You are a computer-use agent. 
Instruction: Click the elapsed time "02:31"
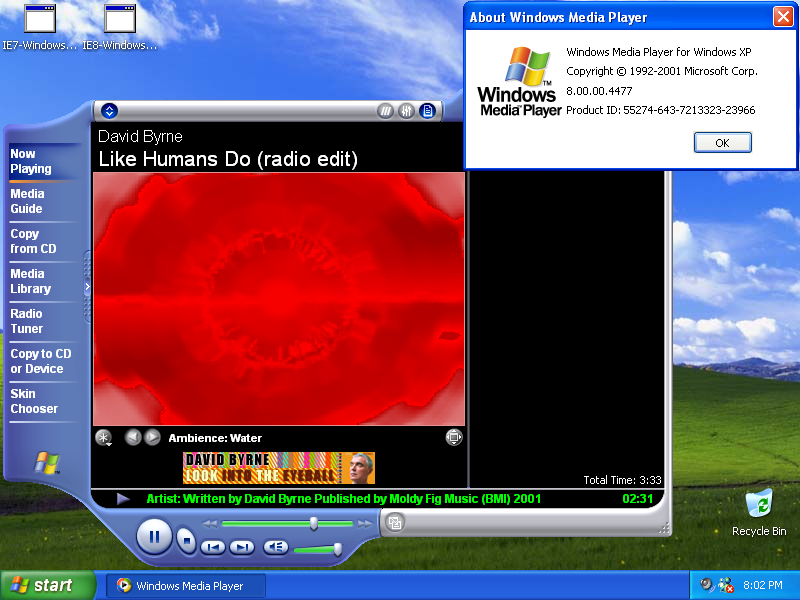click(638, 498)
